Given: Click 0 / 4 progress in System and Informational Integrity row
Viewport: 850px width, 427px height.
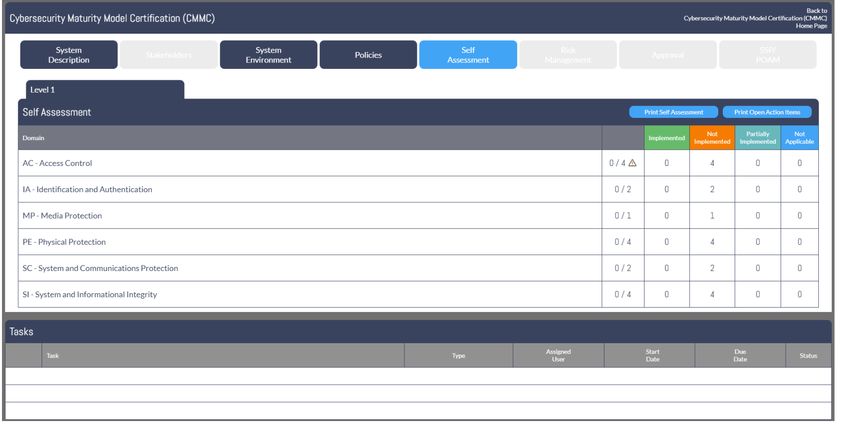Looking at the screenshot, I should pyautogui.click(x=623, y=294).
